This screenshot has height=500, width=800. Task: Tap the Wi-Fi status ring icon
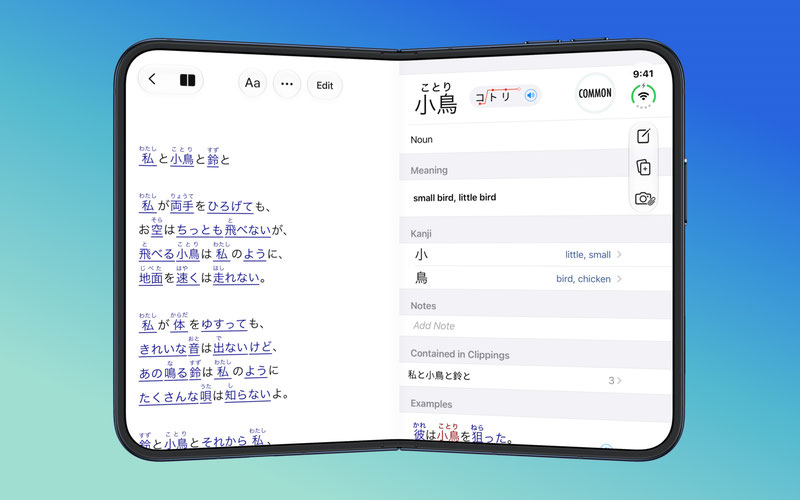pos(643,96)
